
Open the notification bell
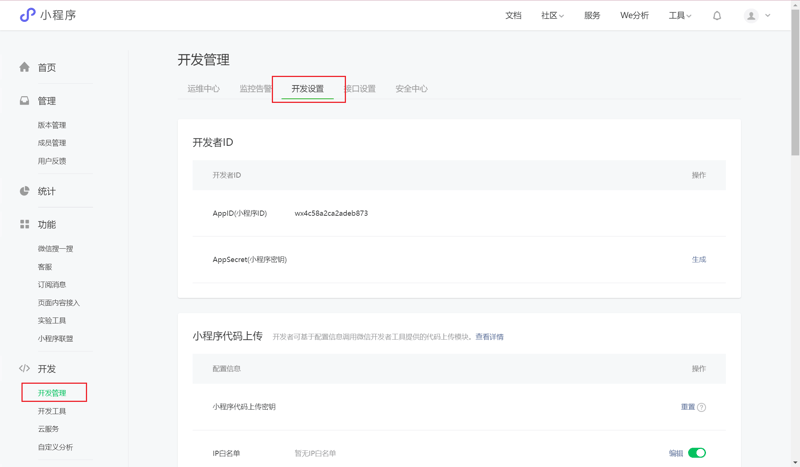pyautogui.click(x=717, y=16)
